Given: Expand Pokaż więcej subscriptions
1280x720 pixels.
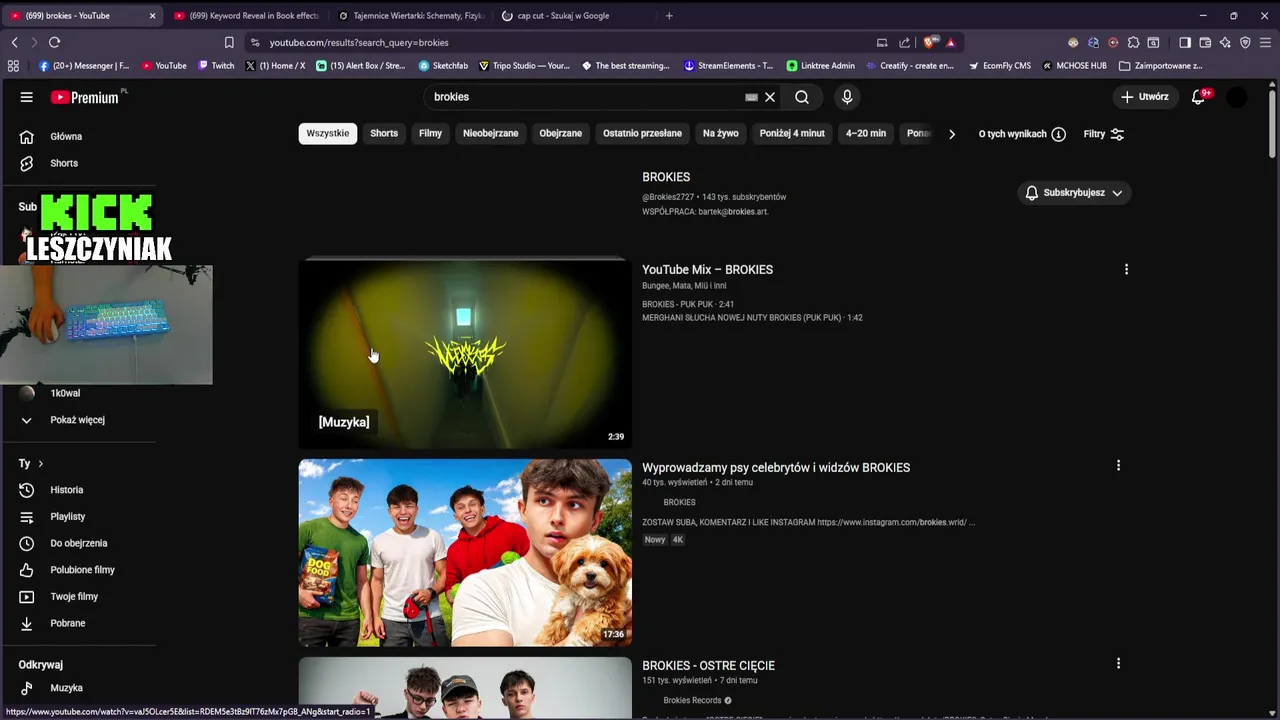Looking at the screenshot, I should [x=78, y=420].
